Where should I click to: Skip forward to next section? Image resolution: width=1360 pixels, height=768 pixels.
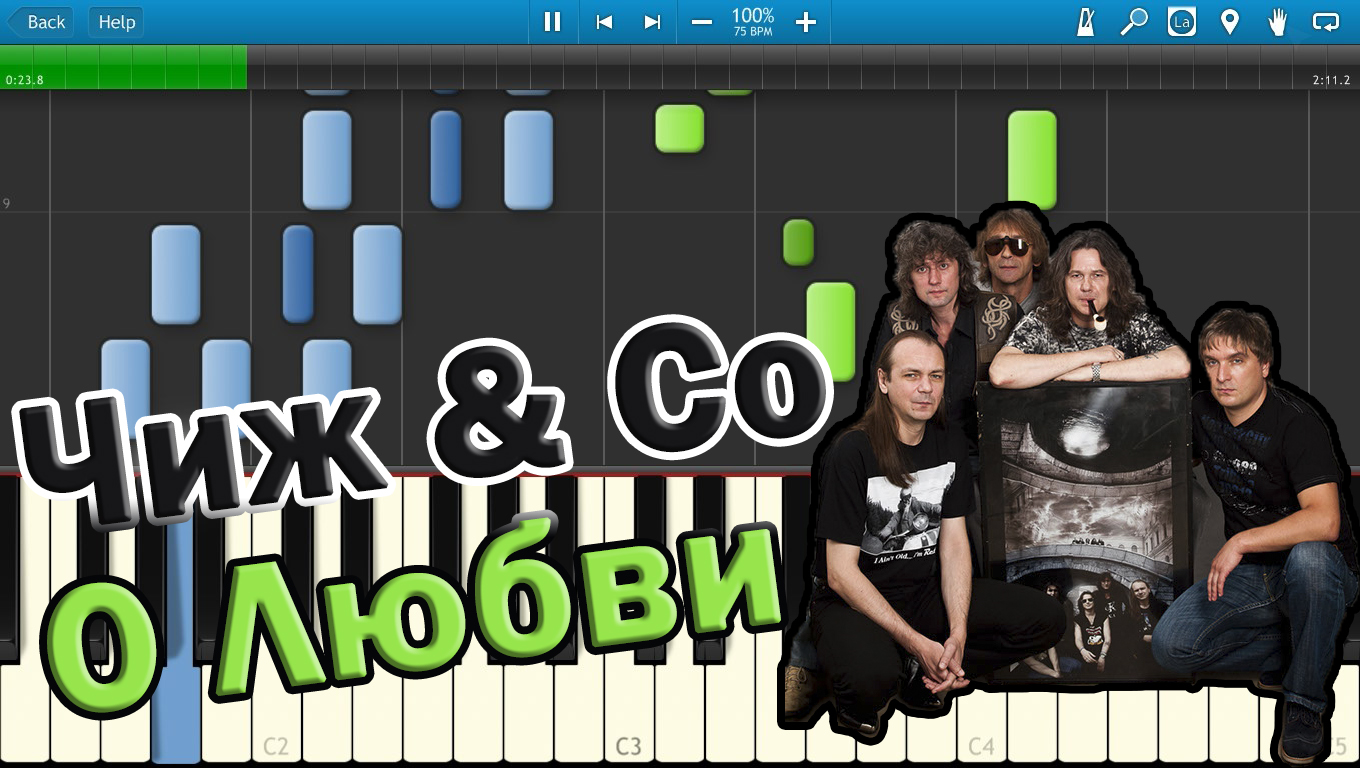(652, 22)
